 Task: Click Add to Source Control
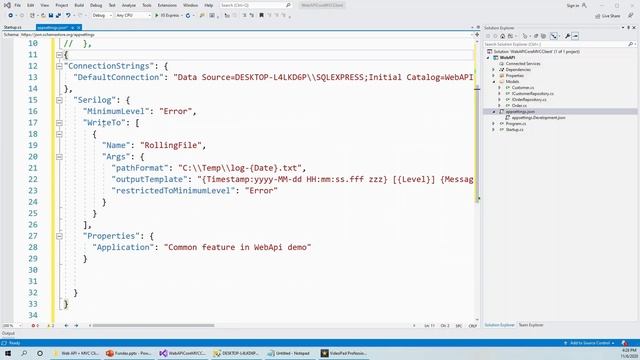click(589, 343)
